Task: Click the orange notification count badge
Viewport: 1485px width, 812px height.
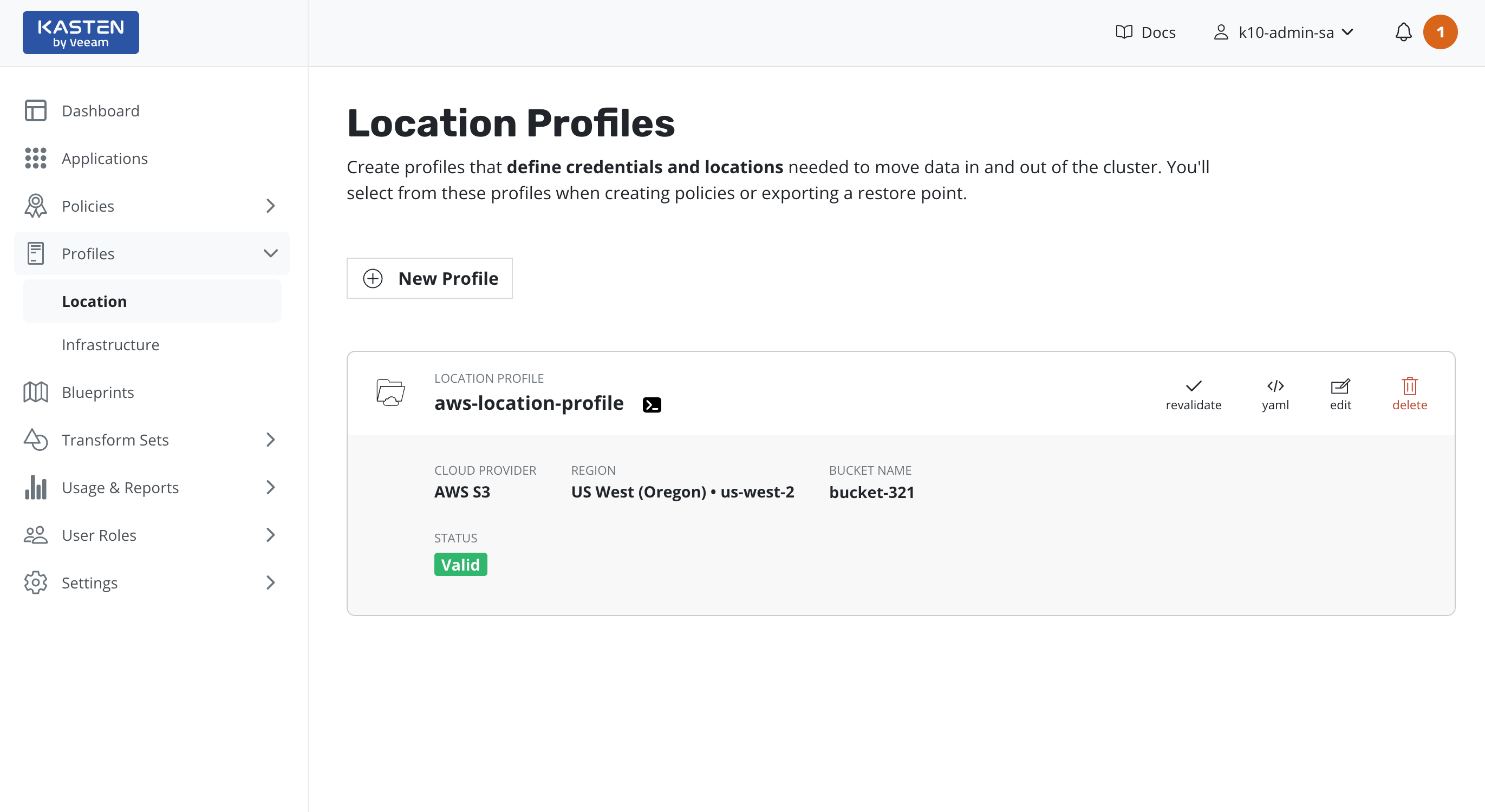Action: point(1440,32)
